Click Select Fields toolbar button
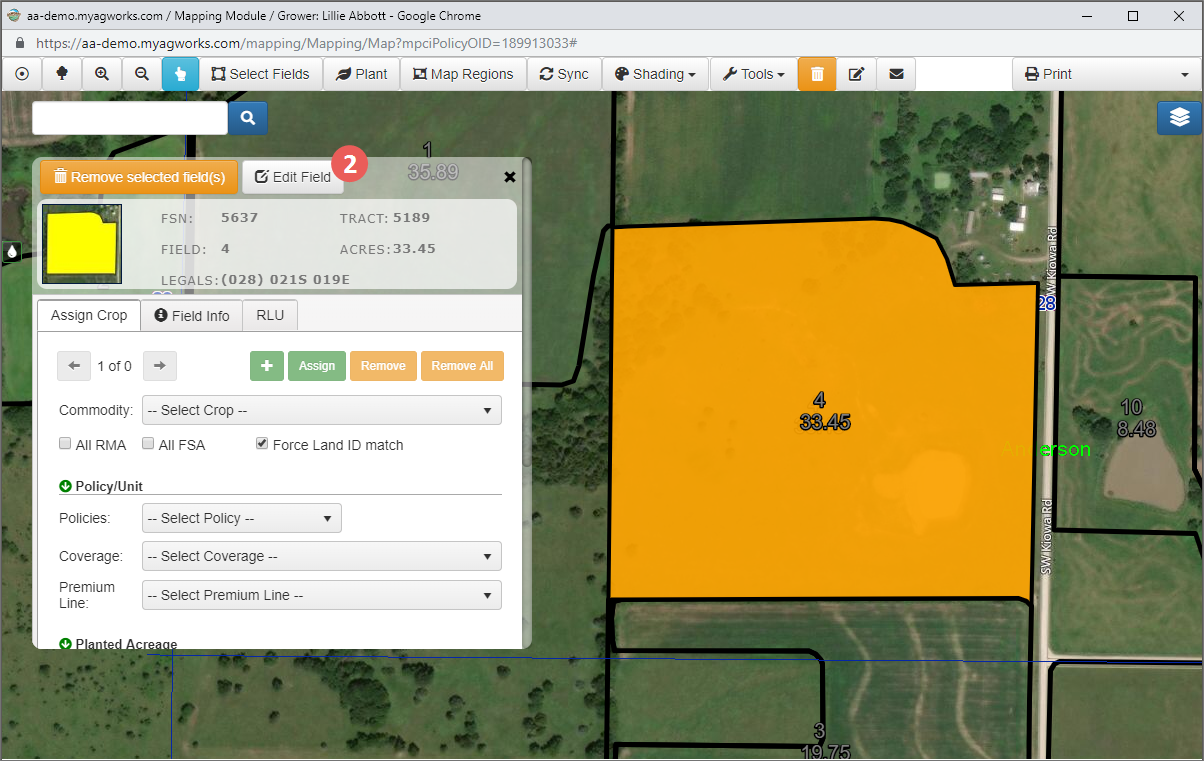 pyautogui.click(x=261, y=74)
